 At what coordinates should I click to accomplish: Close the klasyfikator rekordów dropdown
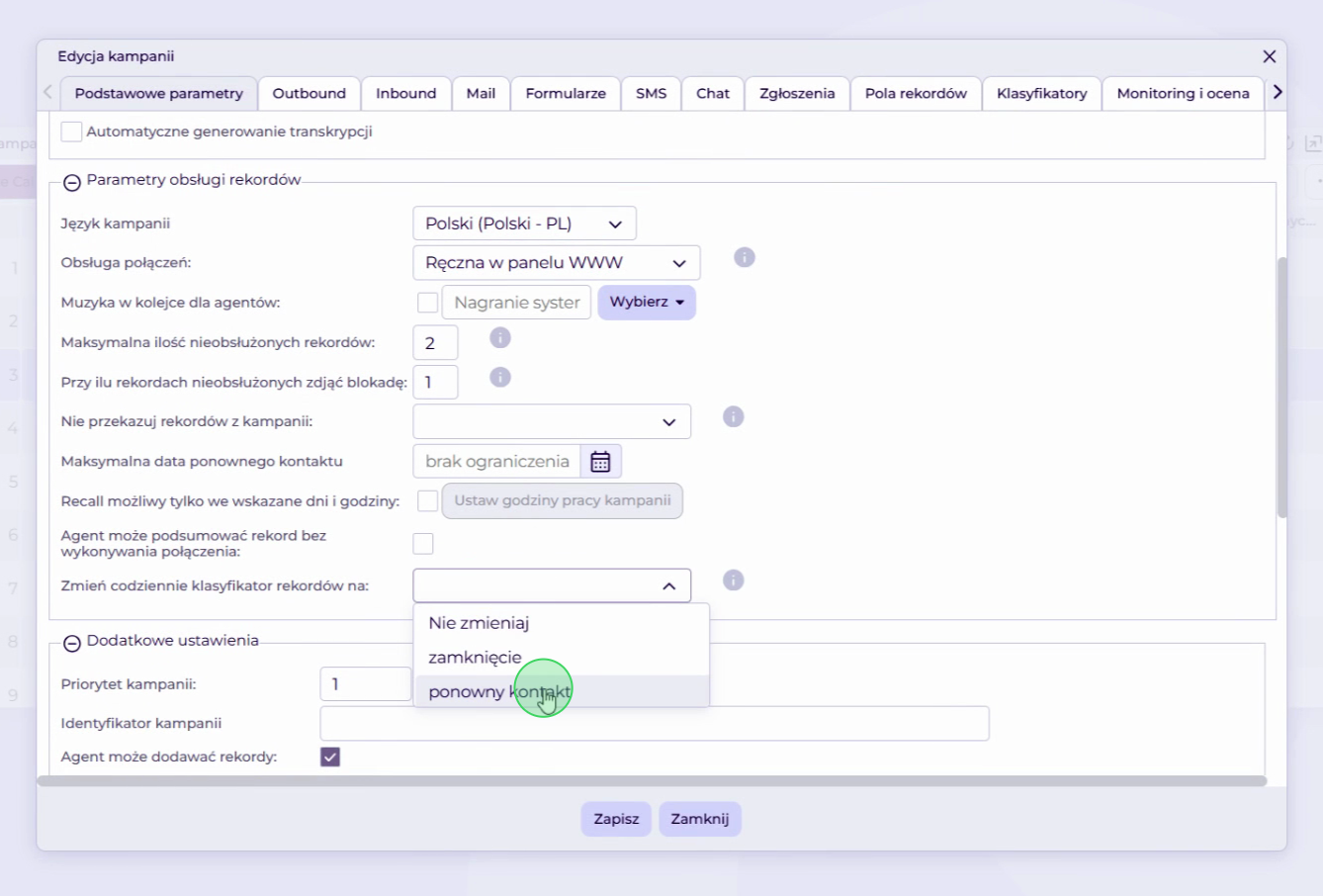[552, 586]
